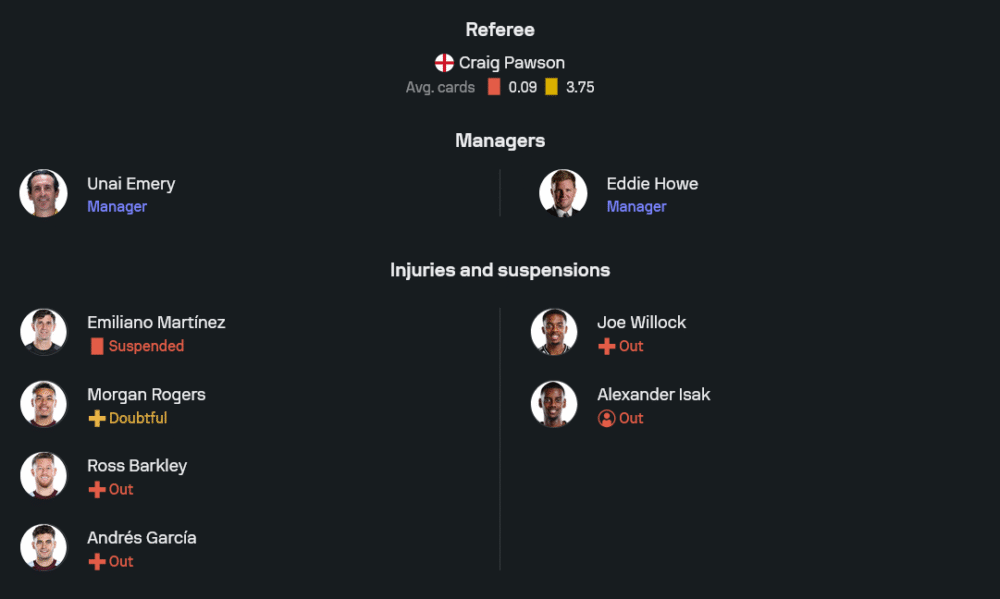Click the yellow doubtful cross icon under Morgan Rogers

tap(97, 418)
